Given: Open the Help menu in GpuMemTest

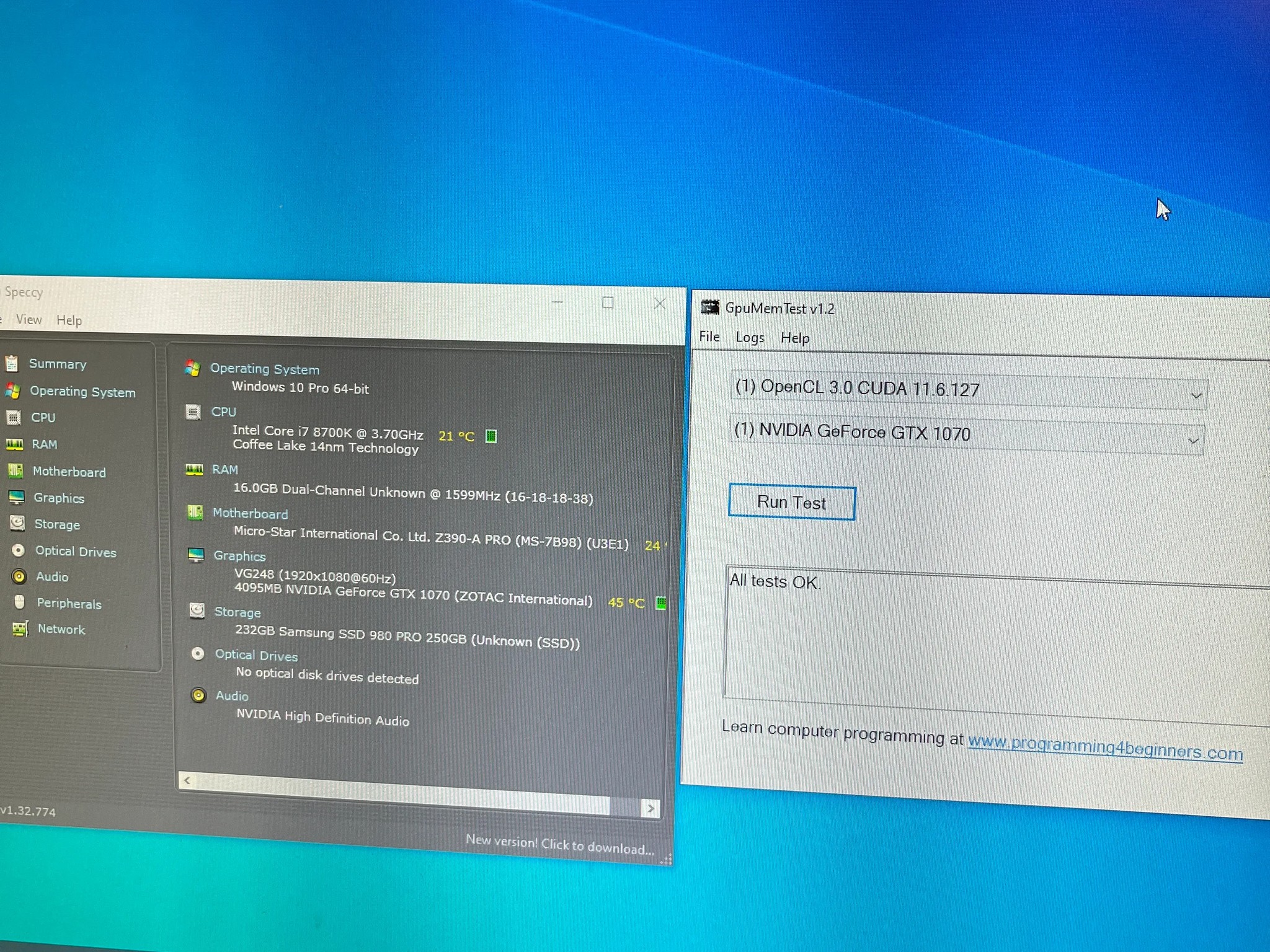Looking at the screenshot, I should point(795,338).
